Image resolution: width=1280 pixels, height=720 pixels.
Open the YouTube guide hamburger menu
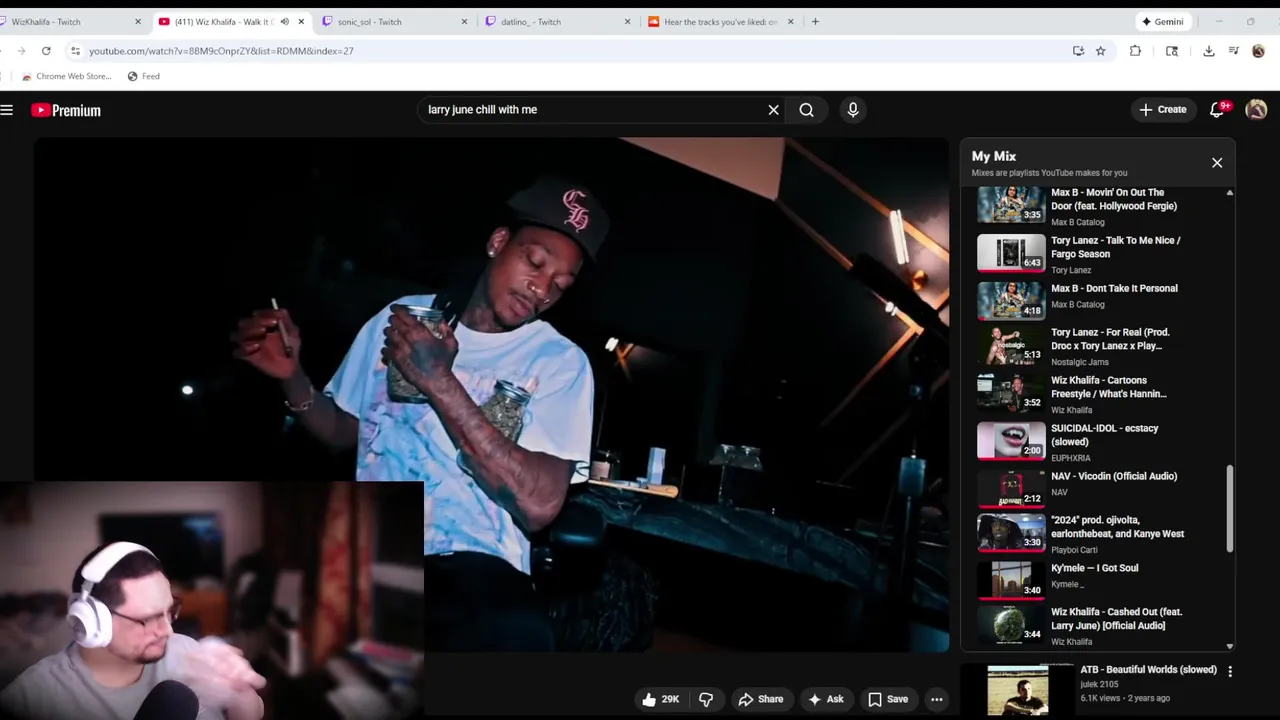pyautogui.click(x=7, y=110)
